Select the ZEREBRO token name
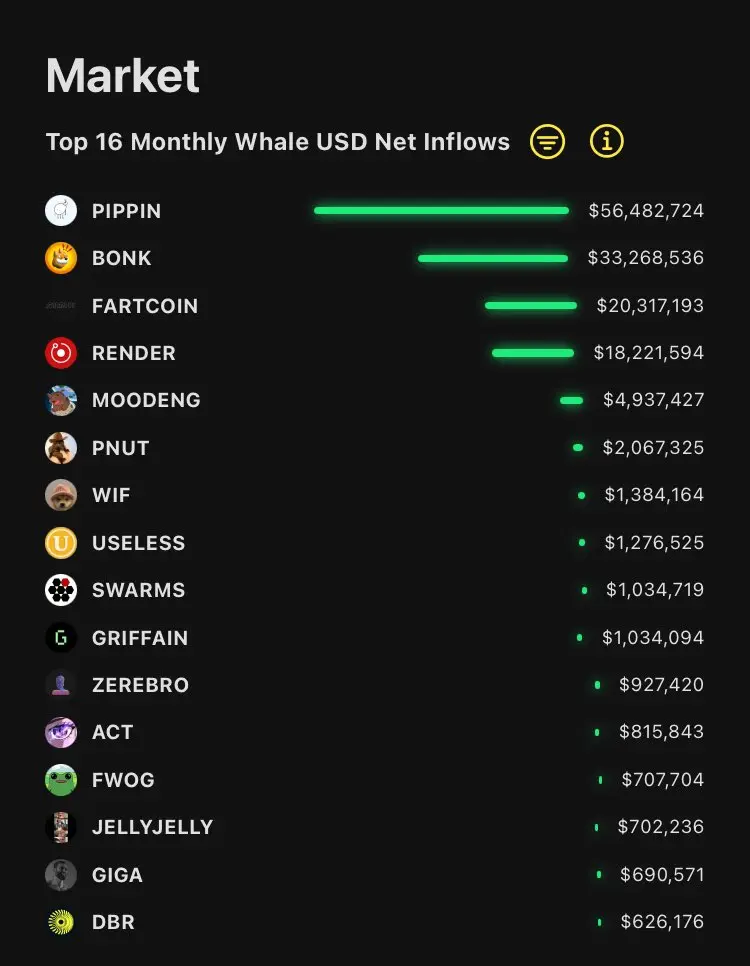Screen dimensions: 750x966 click(x=140, y=685)
